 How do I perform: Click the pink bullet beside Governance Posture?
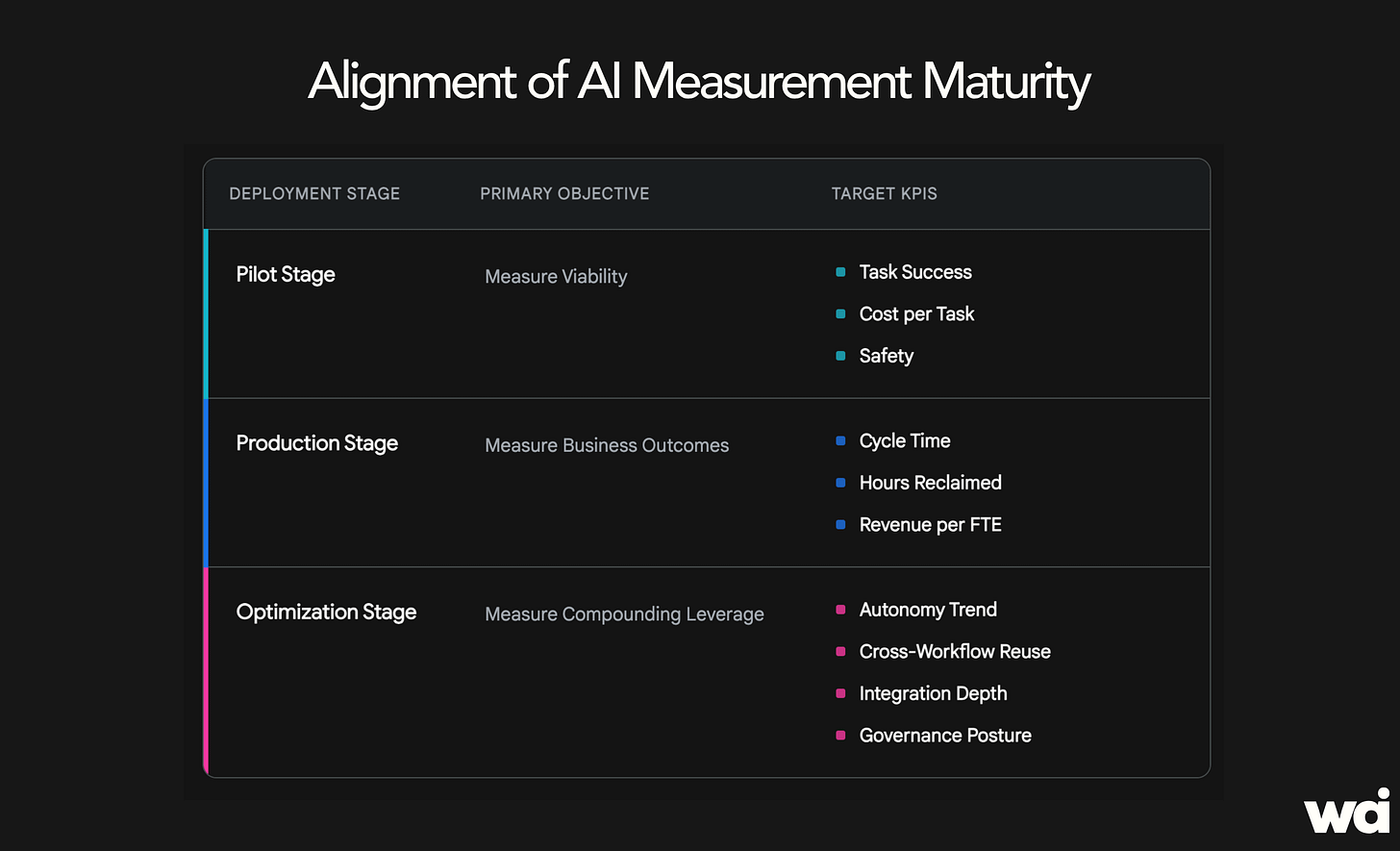pos(840,736)
